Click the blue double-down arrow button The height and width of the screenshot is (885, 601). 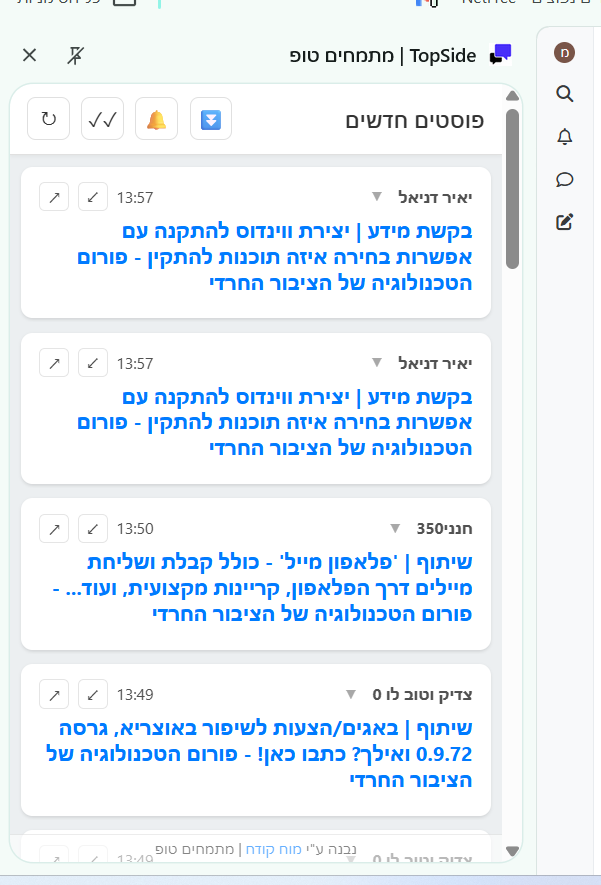tap(210, 120)
